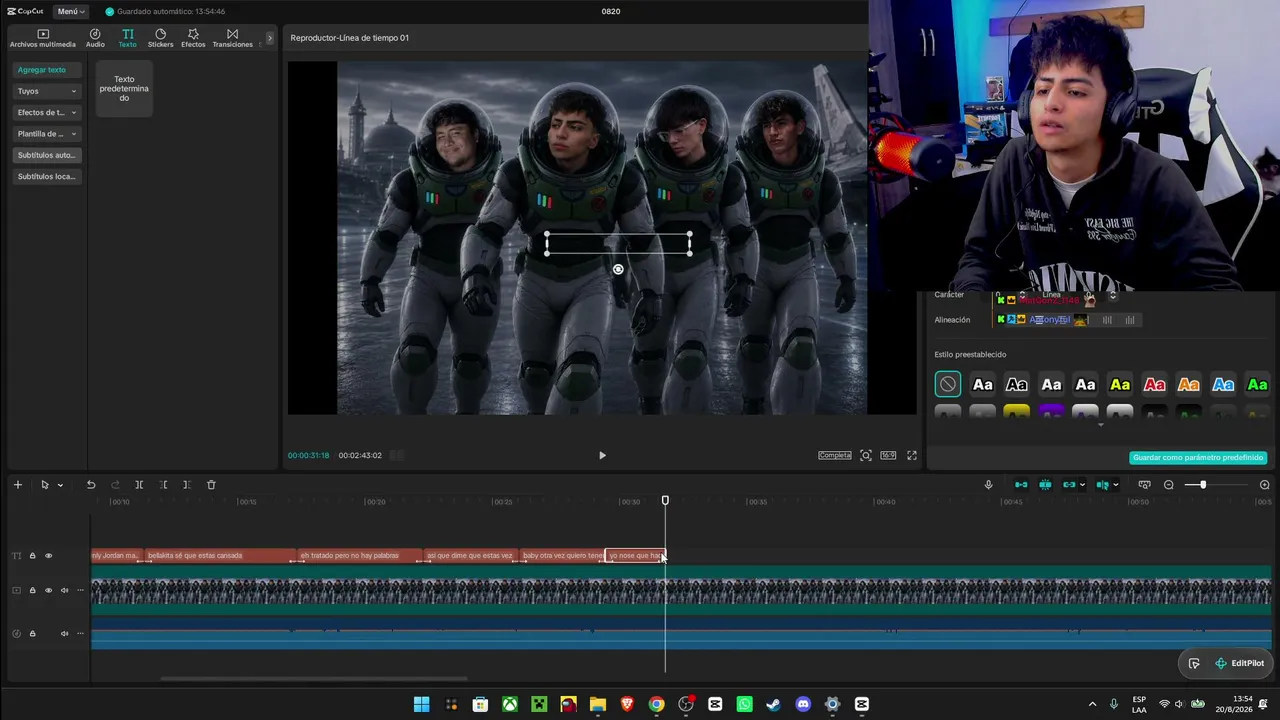Play the preview video
The width and height of the screenshot is (1280, 720).
602,455
